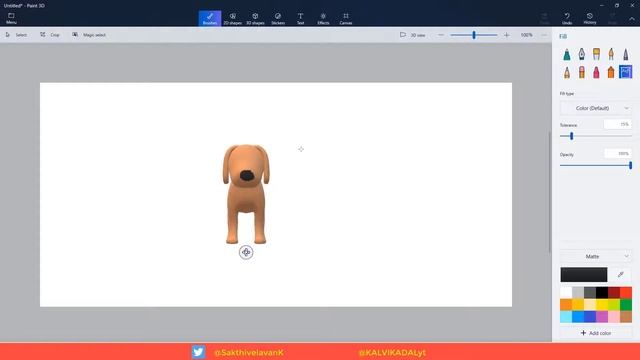The height and width of the screenshot is (360, 640).
Task: Click the zoom in plus button
Action: click(x=507, y=35)
